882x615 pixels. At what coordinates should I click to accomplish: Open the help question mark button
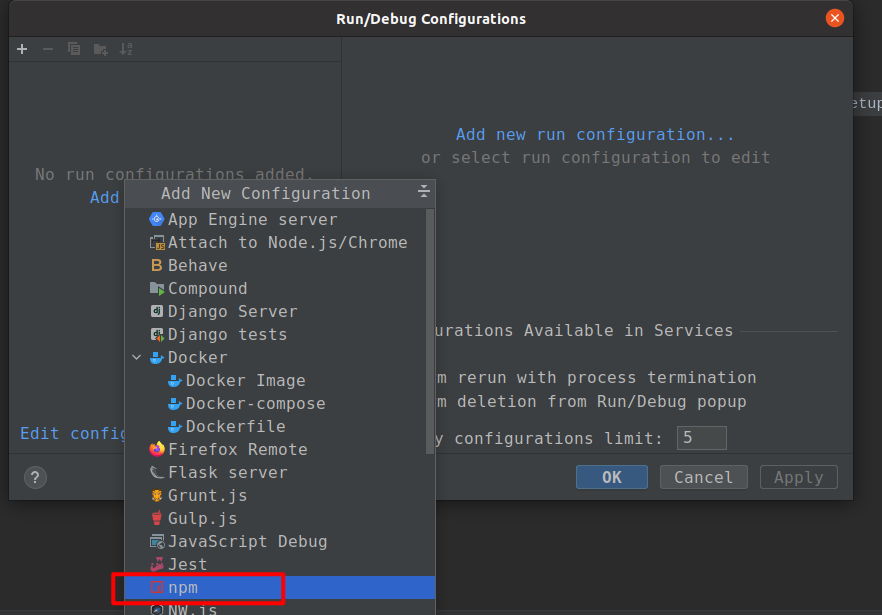tap(35, 477)
